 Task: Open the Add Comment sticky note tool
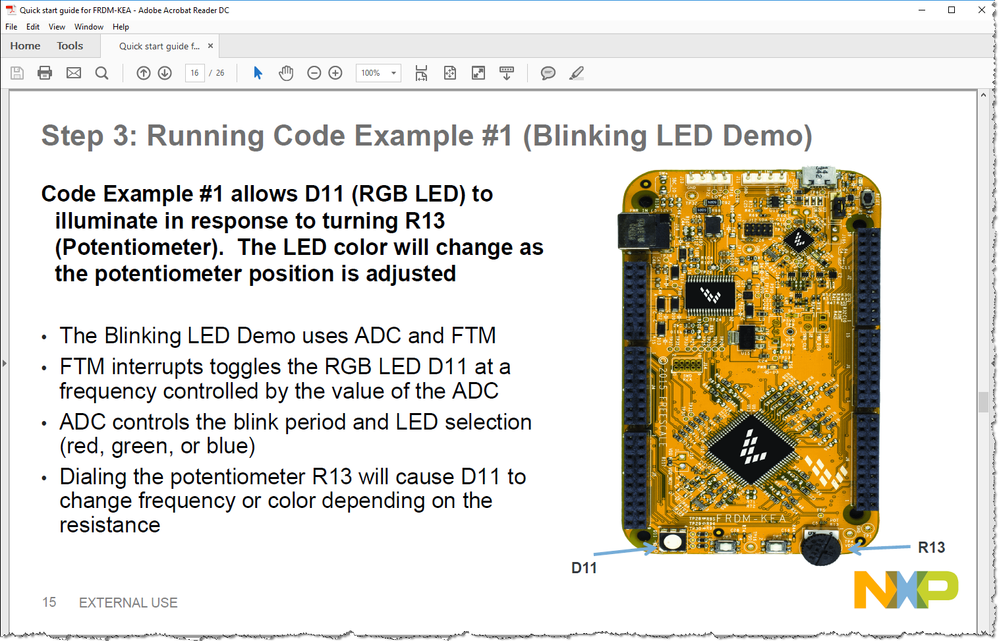(548, 72)
